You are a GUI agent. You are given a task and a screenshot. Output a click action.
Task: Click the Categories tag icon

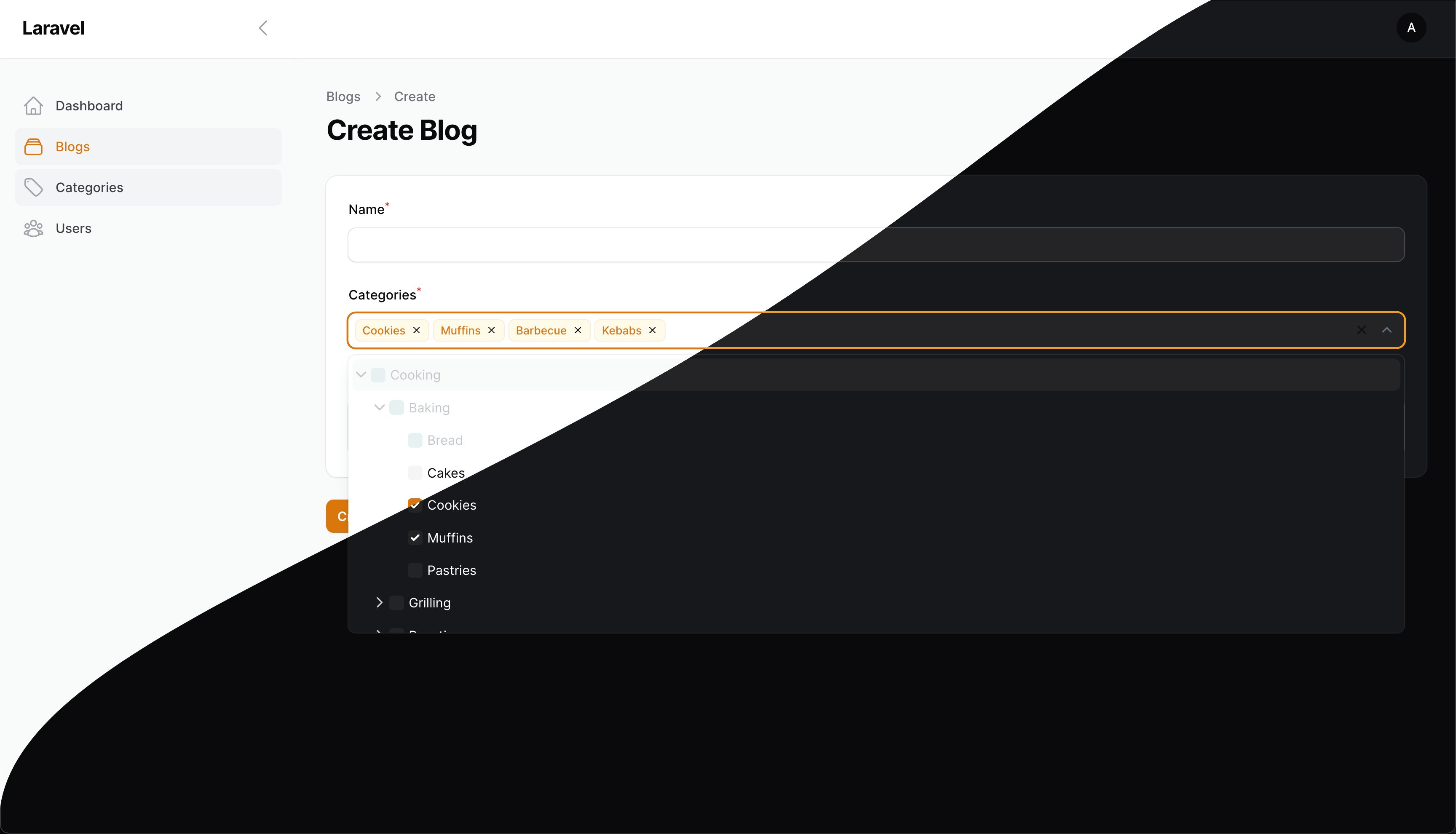pos(33,187)
